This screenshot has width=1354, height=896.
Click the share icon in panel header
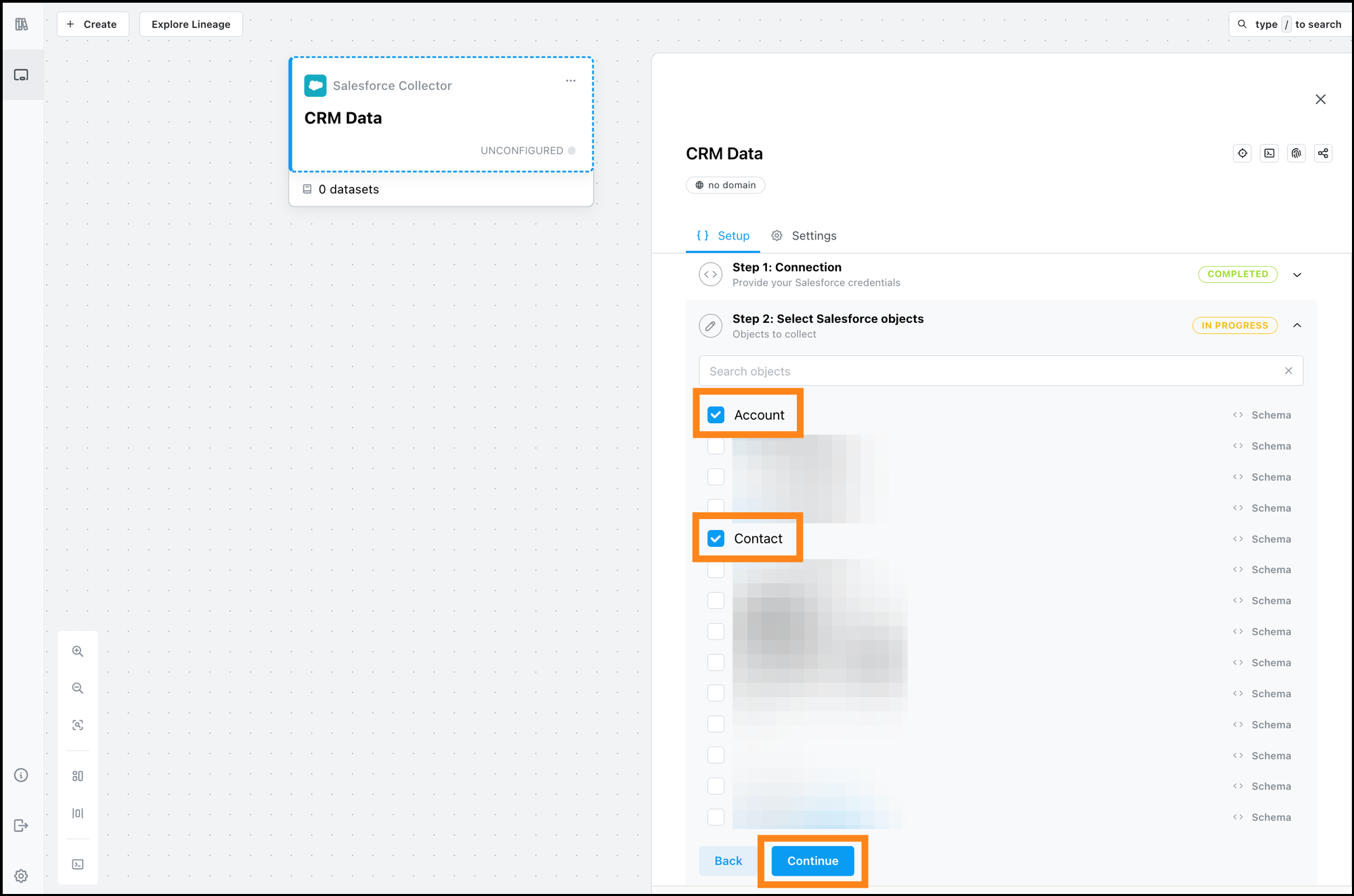click(x=1323, y=153)
